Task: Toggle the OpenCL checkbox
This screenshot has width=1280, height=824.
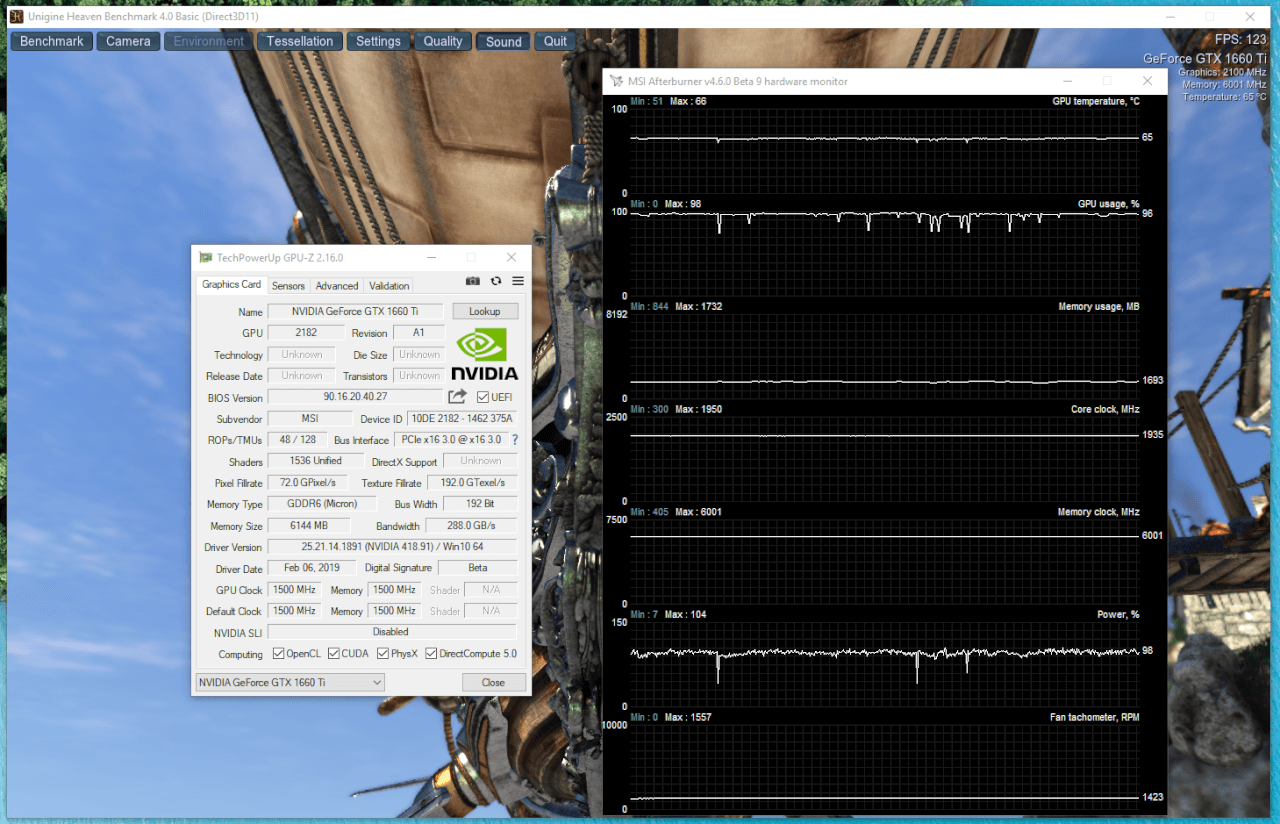Action: point(279,654)
